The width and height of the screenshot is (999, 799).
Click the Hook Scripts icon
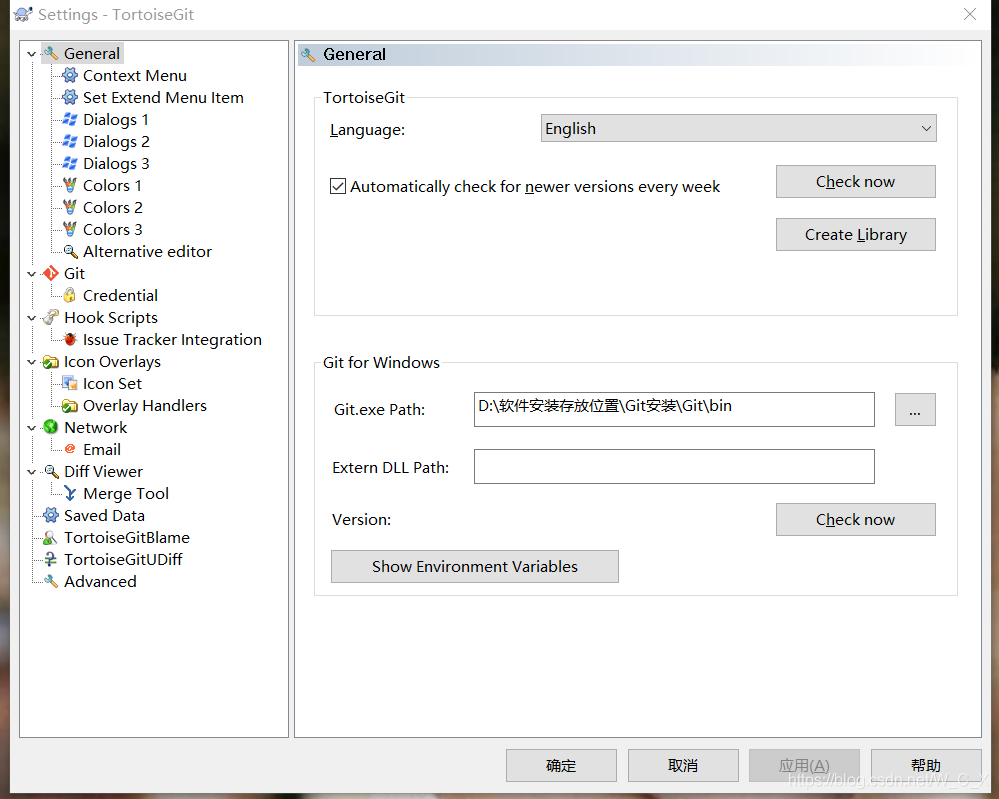(50, 317)
